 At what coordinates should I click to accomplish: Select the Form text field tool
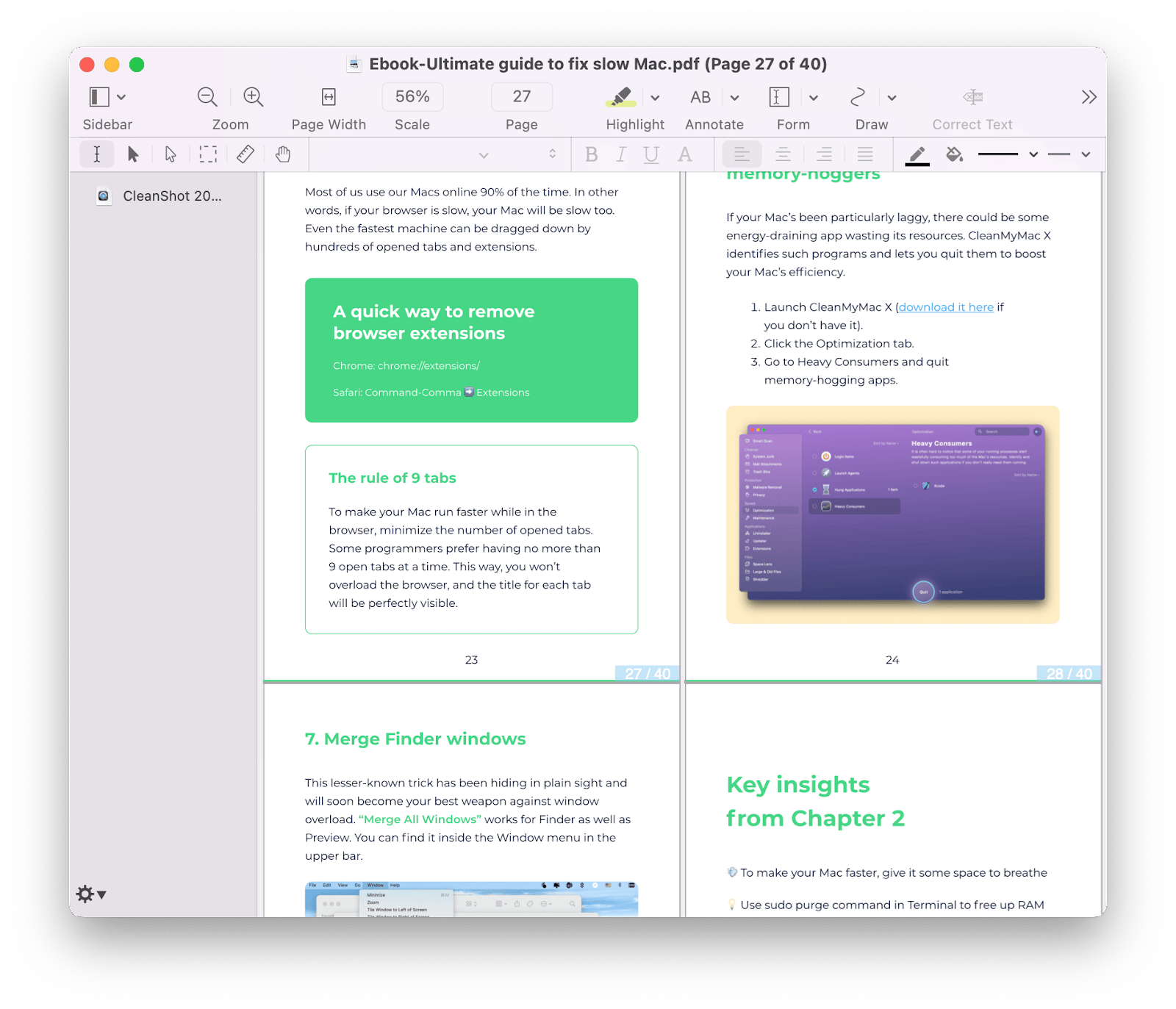point(779,97)
